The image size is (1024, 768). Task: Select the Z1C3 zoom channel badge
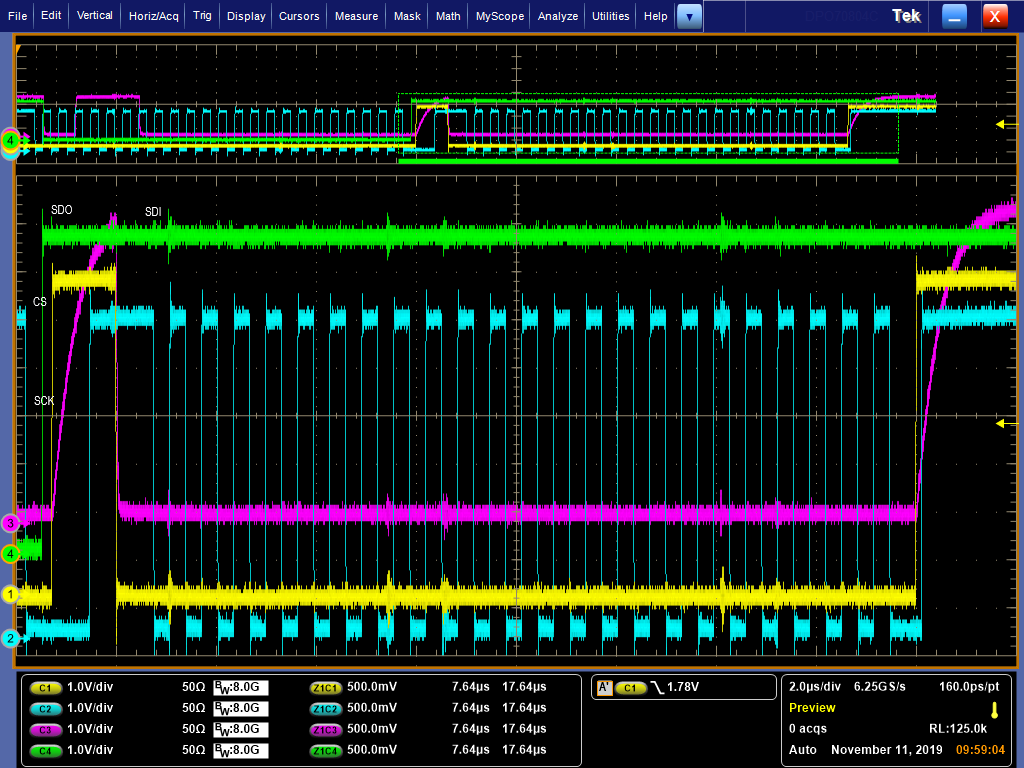pos(326,729)
